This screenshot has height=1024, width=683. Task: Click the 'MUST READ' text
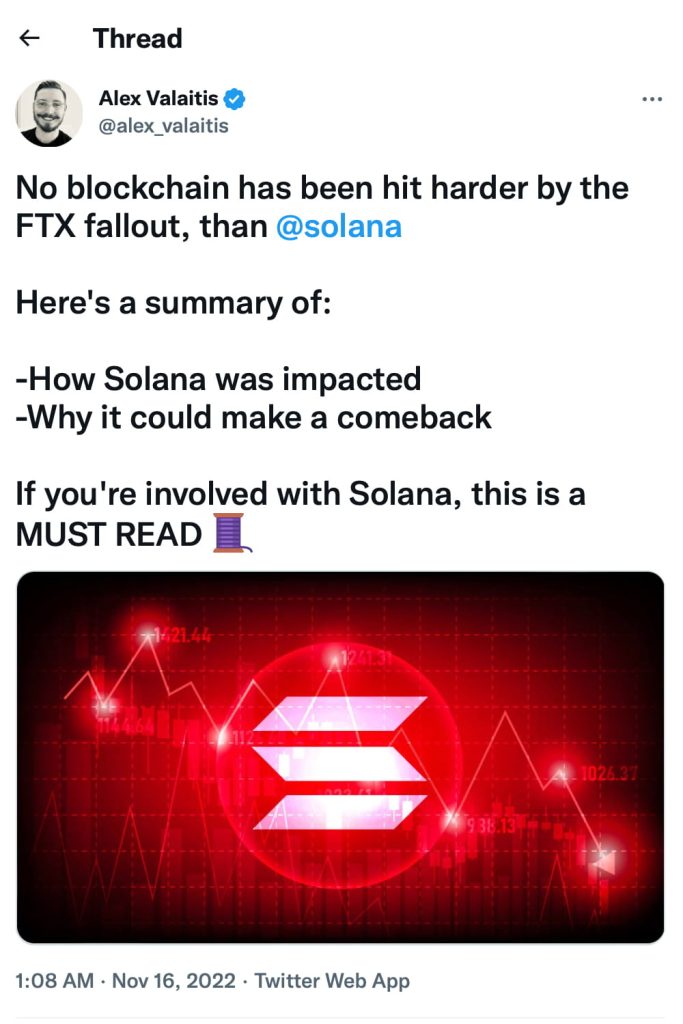pos(109,535)
